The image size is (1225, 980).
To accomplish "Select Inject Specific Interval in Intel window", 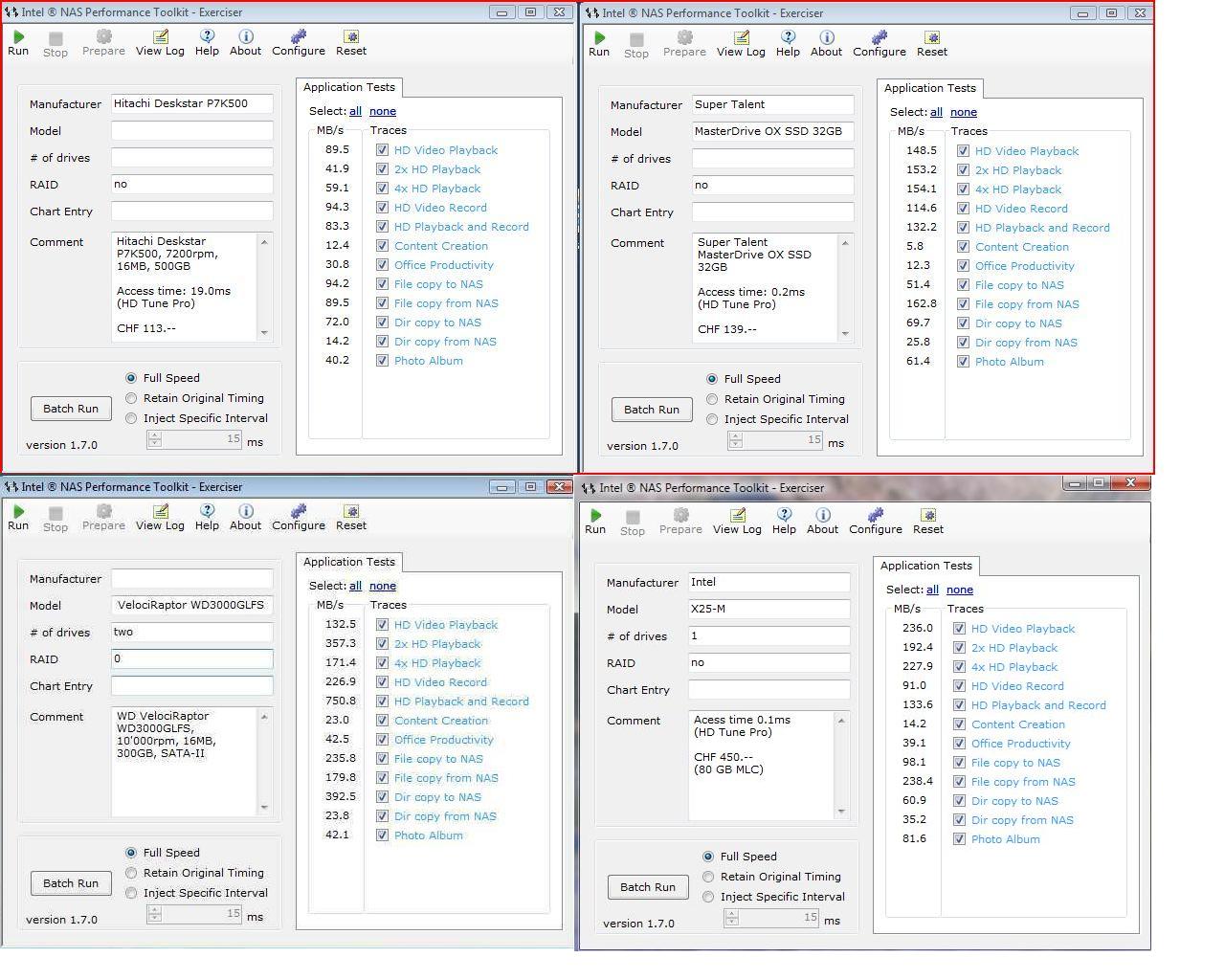I will coord(708,897).
